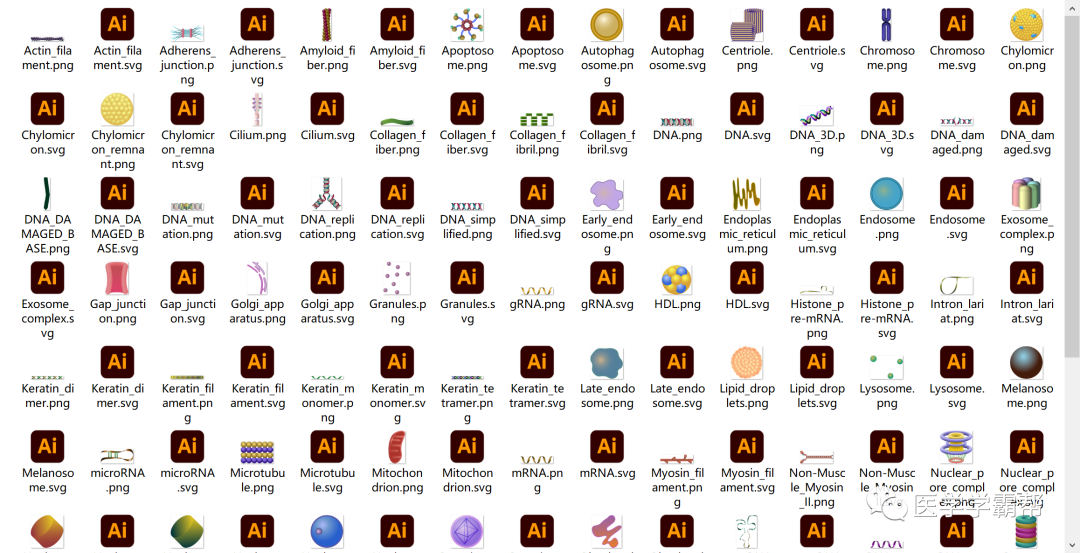
Task: Select the DNA_simplified.png thumbnail
Action: click(467, 207)
